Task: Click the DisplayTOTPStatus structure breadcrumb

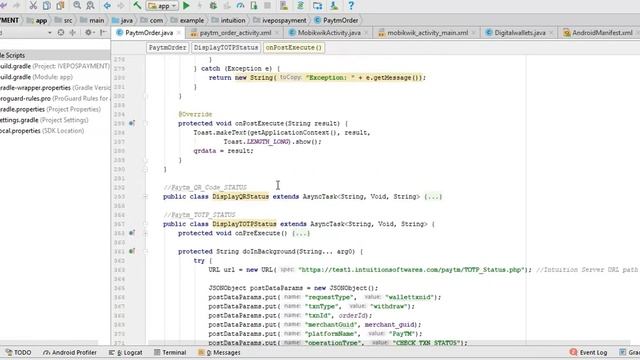Action: (226, 47)
